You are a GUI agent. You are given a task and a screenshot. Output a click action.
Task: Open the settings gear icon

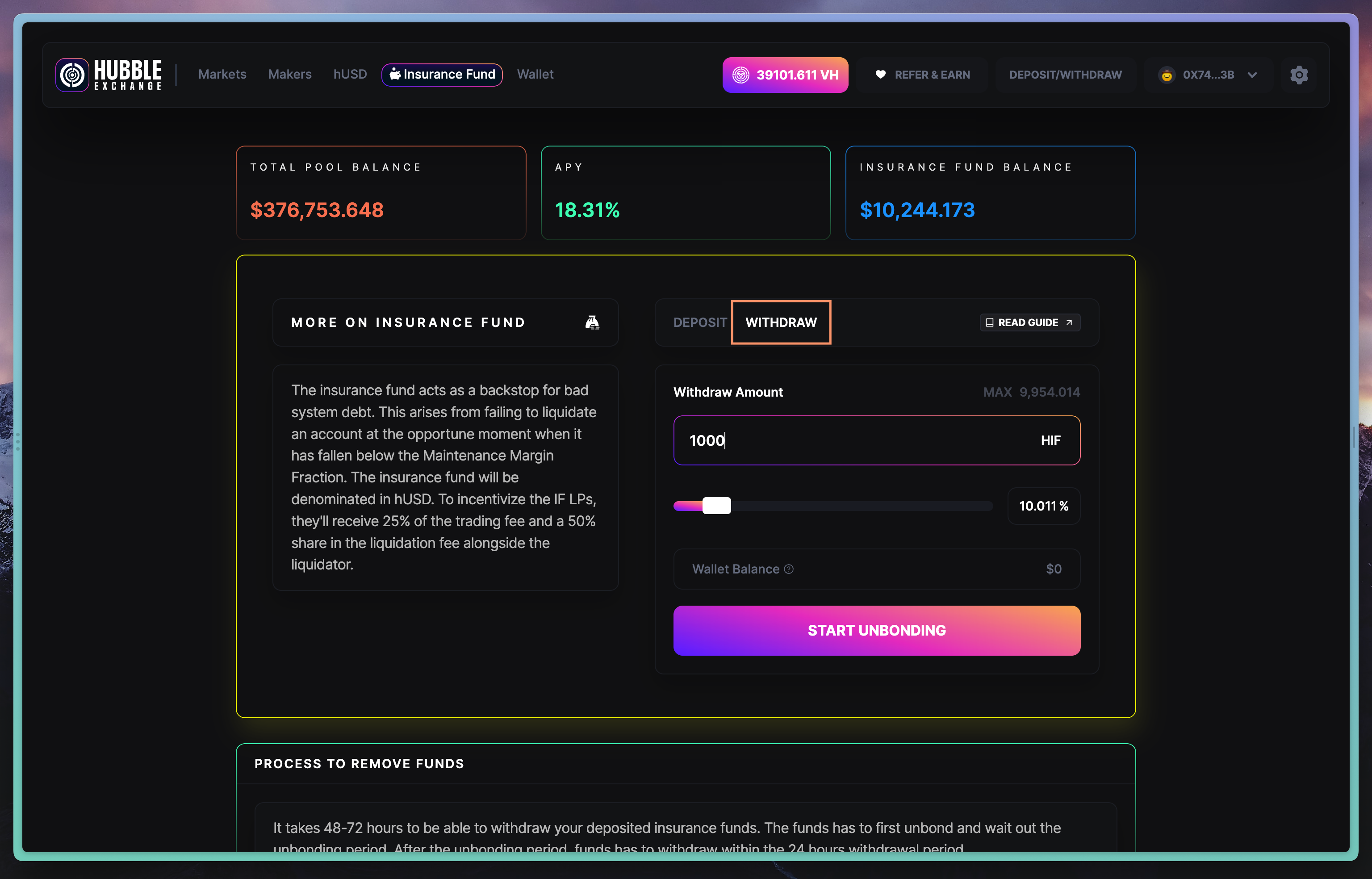tap(1298, 75)
